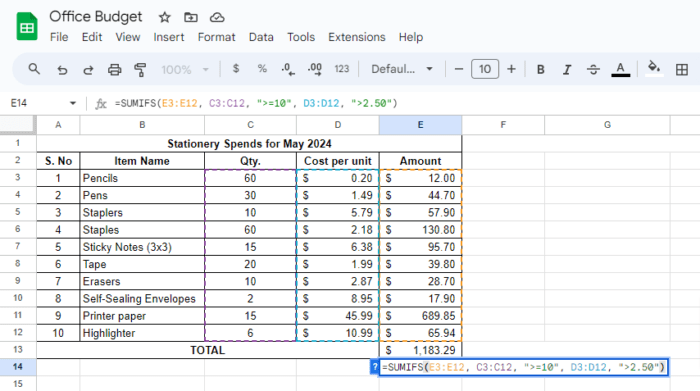Click the font size field showing 10
The image size is (700, 391).
click(485, 69)
